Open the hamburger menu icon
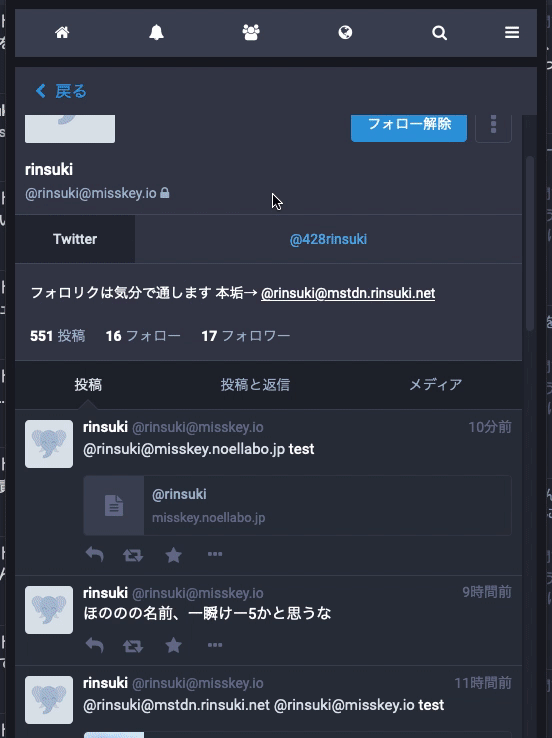The height and width of the screenshot is (738, 552). click(512, 32)
